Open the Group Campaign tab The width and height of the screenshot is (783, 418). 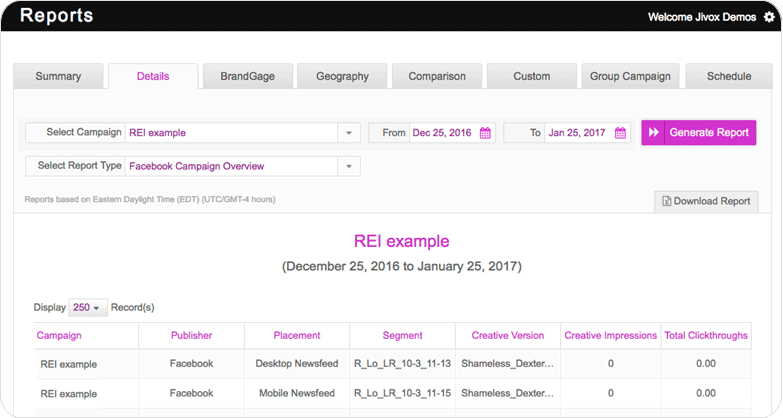click(x=631, y=77)
